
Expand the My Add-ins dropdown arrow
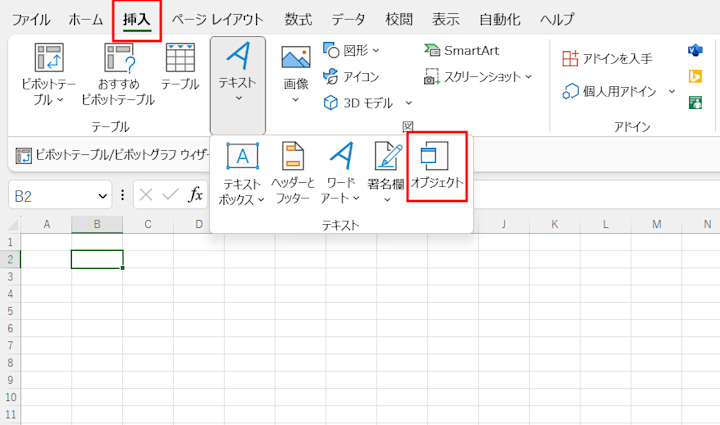pos(672,91)
